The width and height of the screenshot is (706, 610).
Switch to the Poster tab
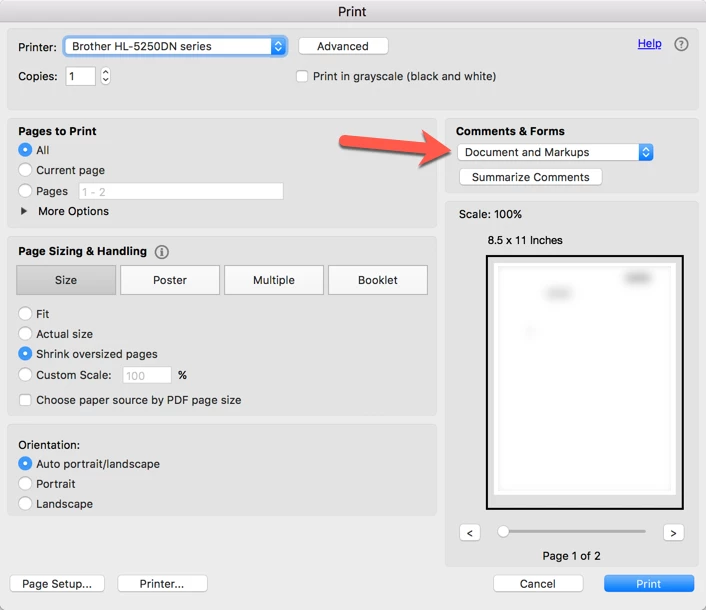click(x=170, y=280)
